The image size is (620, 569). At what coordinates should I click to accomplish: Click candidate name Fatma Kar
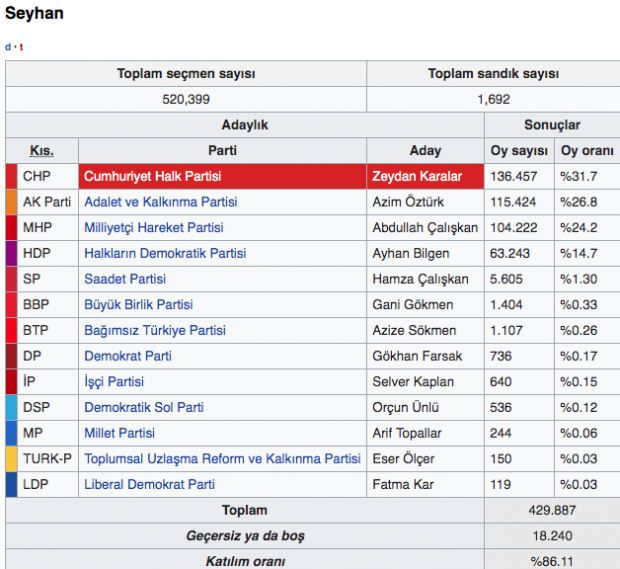403,485
